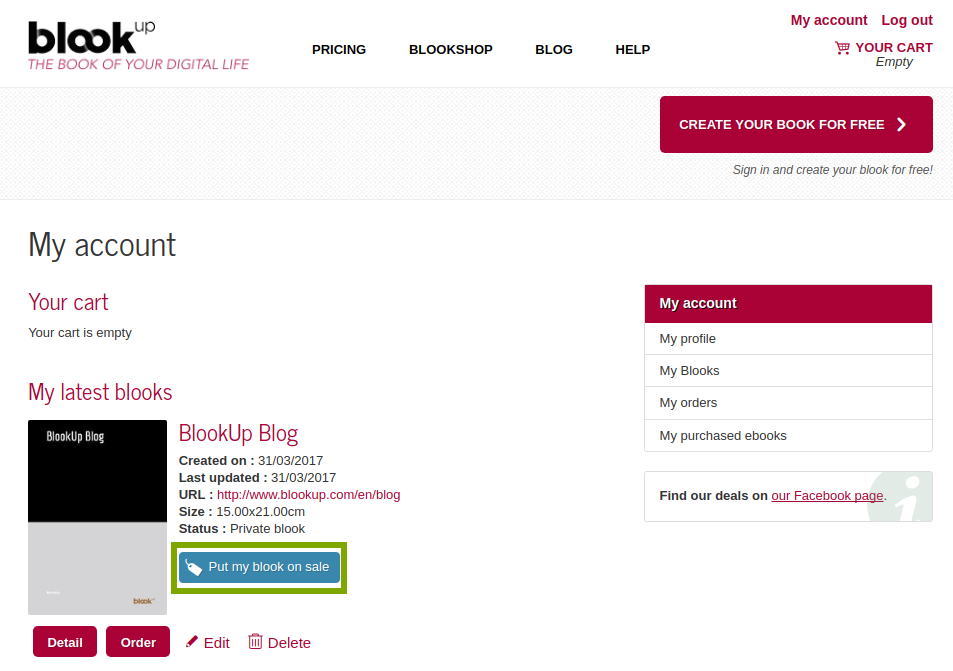Click the 'Sign in and create your blook' text
953x671 pixels.
pos(833,170)
